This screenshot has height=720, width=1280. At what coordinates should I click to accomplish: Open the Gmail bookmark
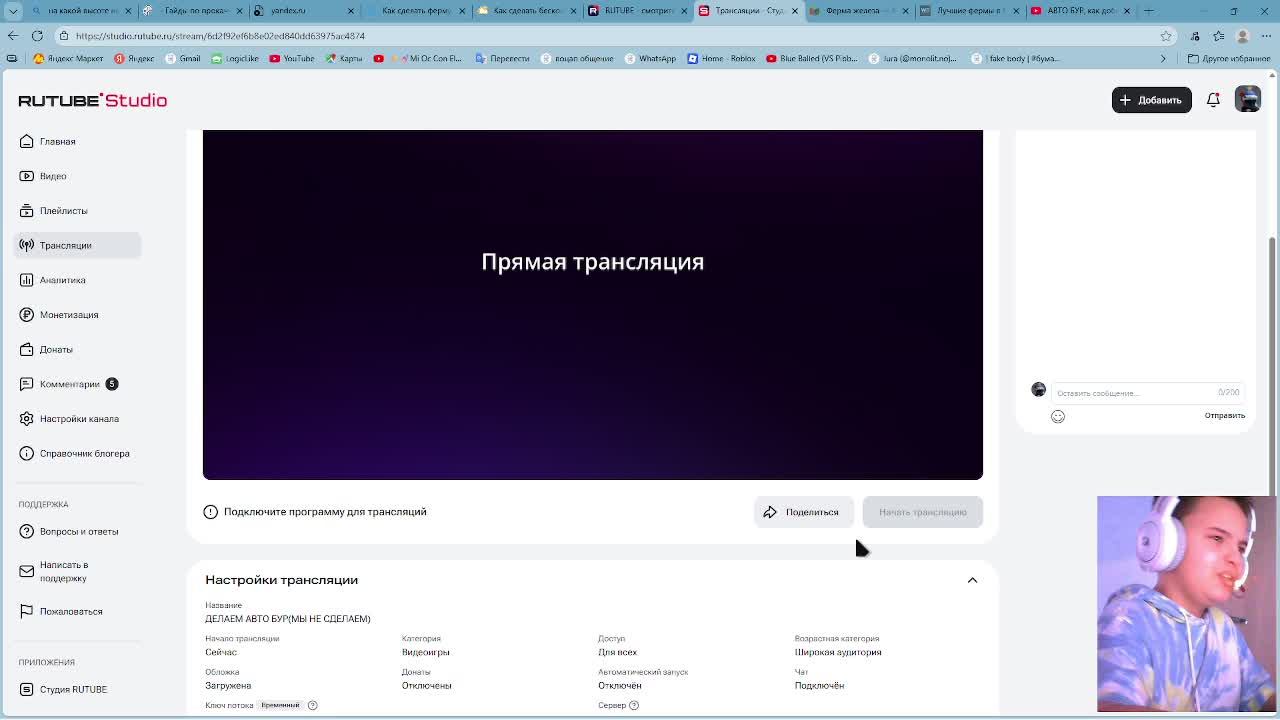coord(183,58)
